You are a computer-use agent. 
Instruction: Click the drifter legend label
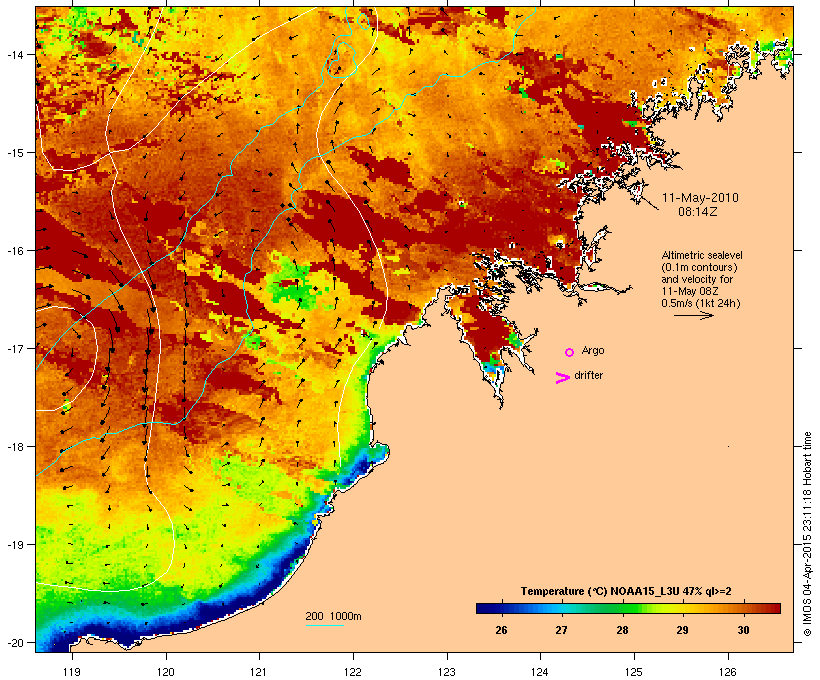(x=588, y=375)
